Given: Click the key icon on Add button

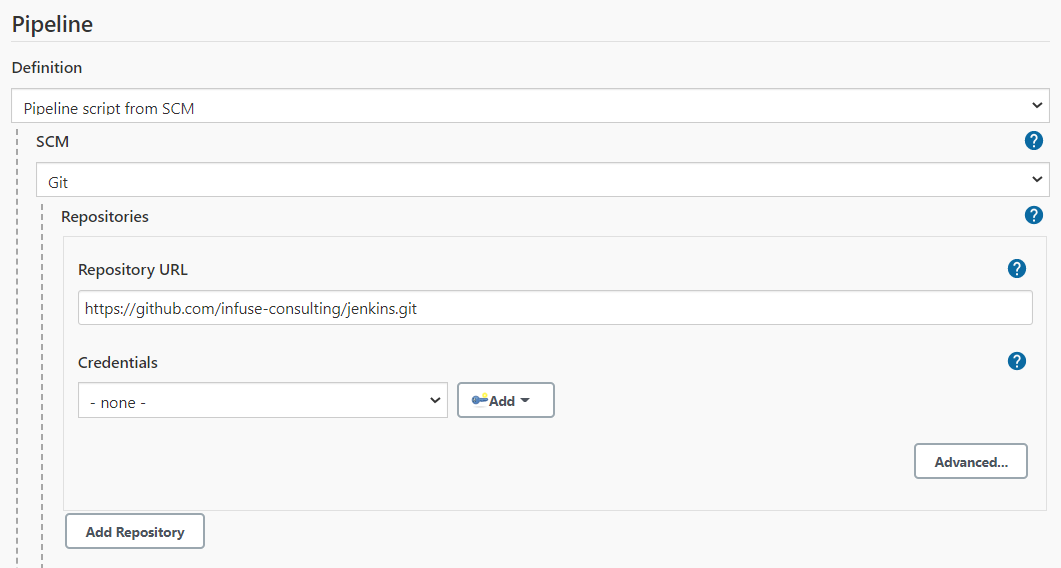Looking at the screenshot, I should pos(480,400).
